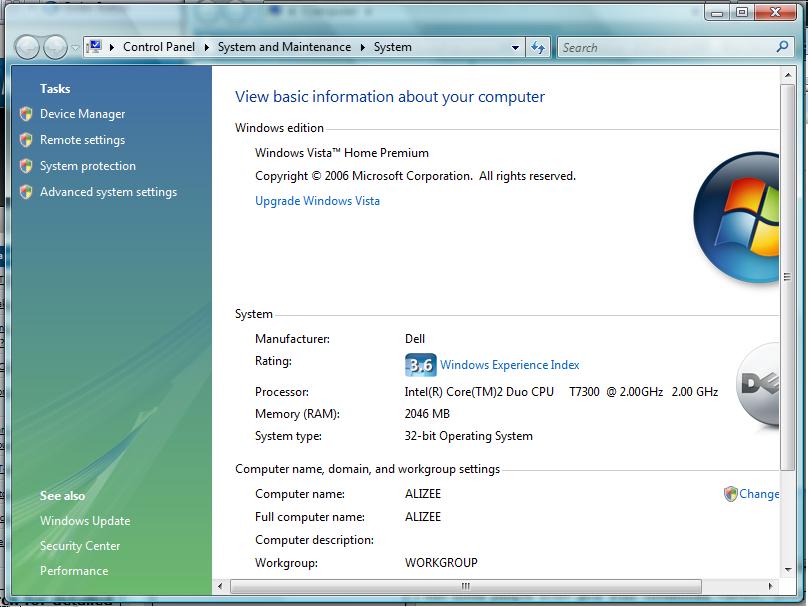Click the magnifying glass search icon
The height and width of the screenshot is (607, 808).
tap(782, 47)
